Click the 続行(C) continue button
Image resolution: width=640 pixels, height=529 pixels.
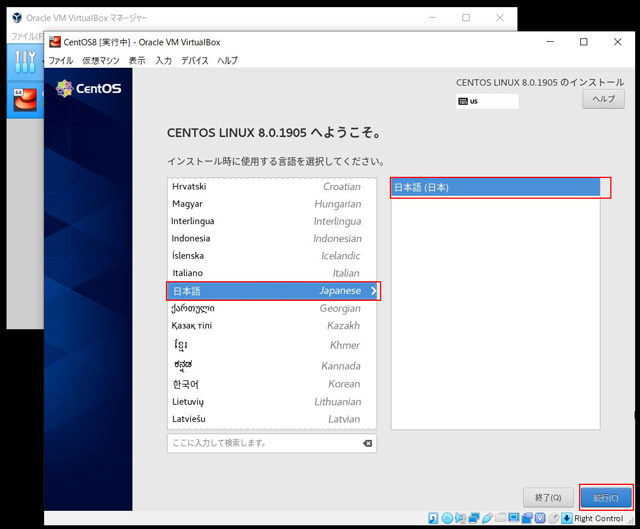(606, 498)
